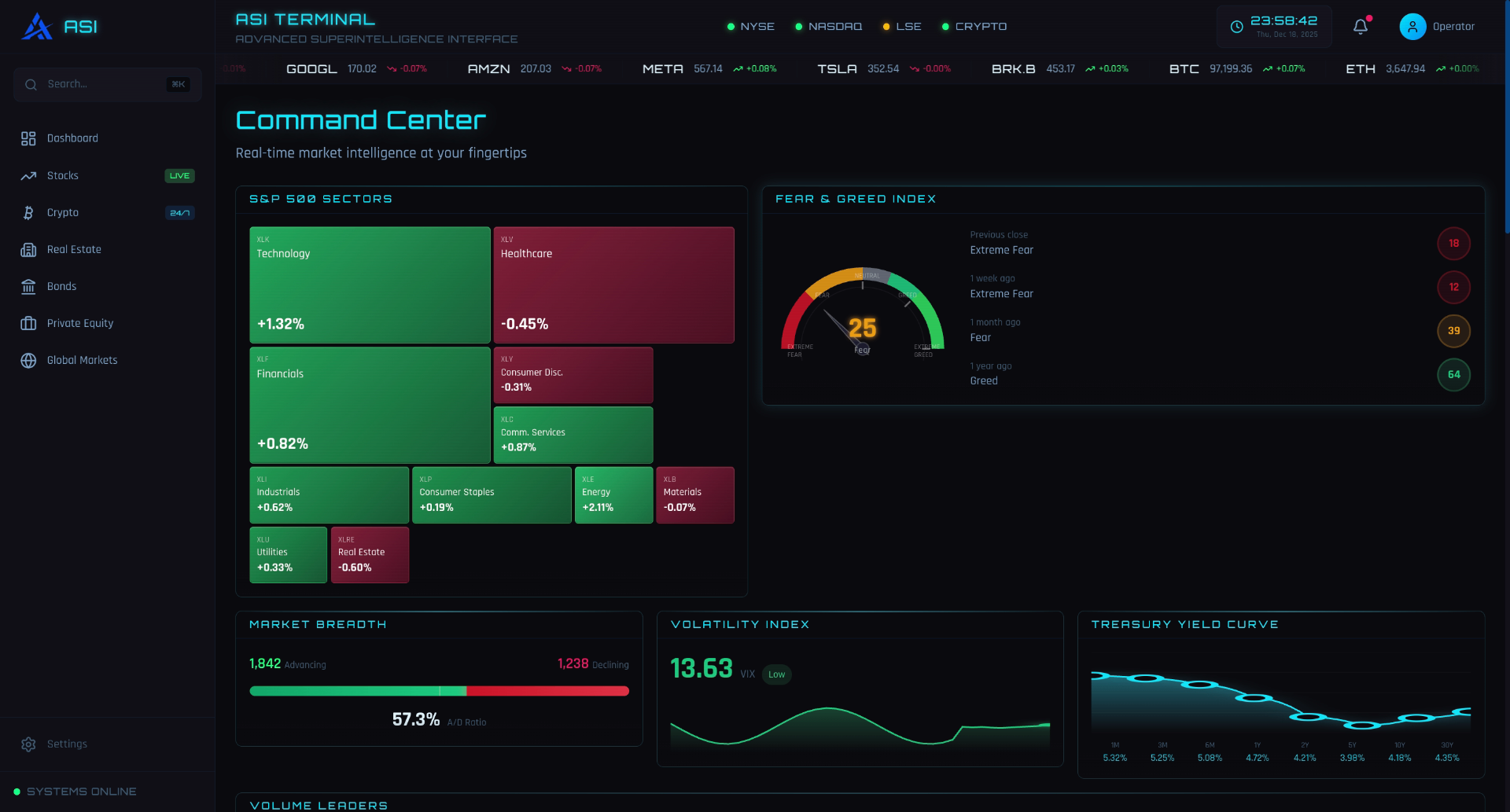This screenshot has height=812, width=1510.
Task: Switch to the NASDAQ market view
Action: pyautogui.click(x=828, y=26)
